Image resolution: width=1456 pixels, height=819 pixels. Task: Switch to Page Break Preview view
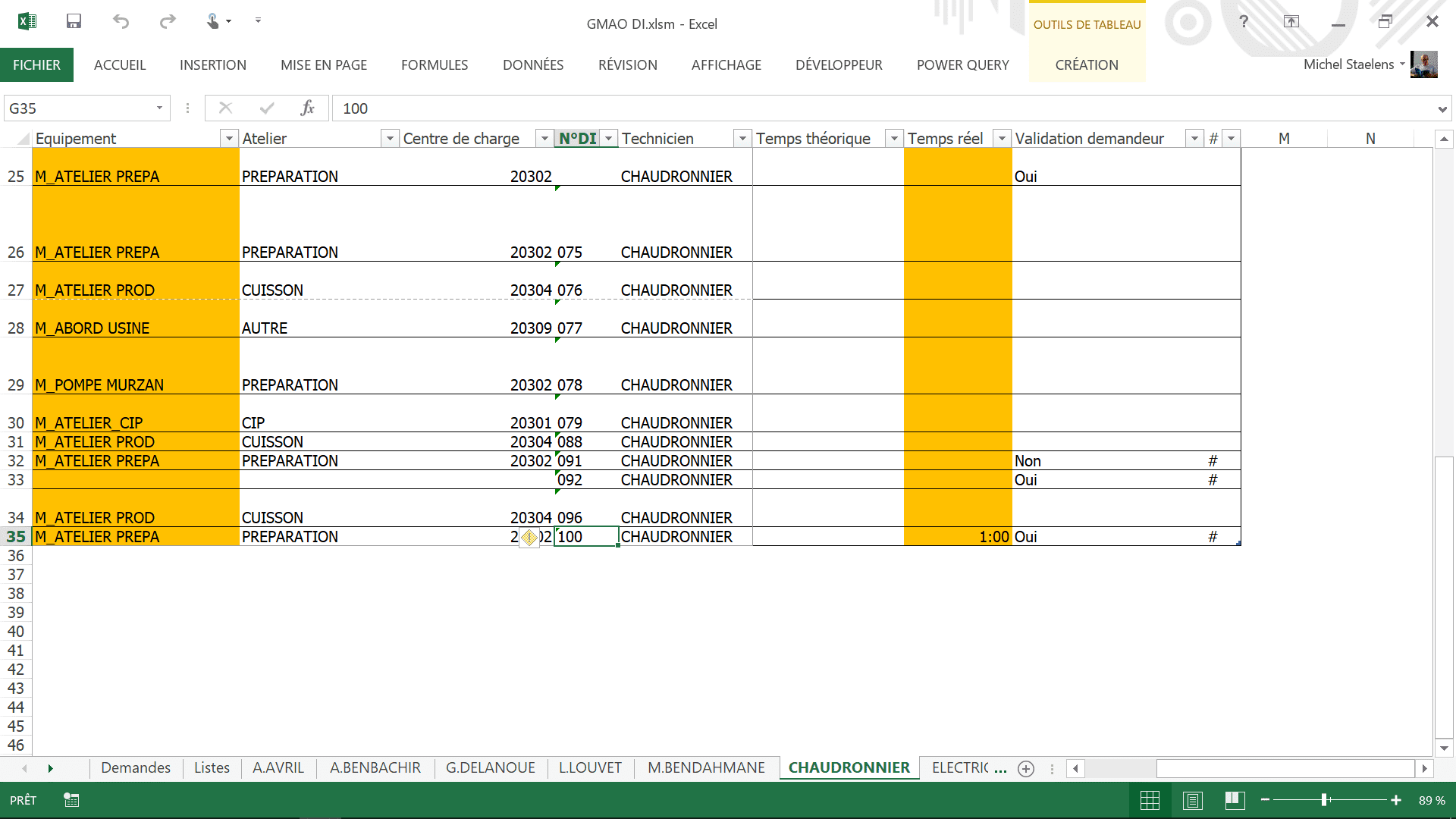tap(1235, 800)
